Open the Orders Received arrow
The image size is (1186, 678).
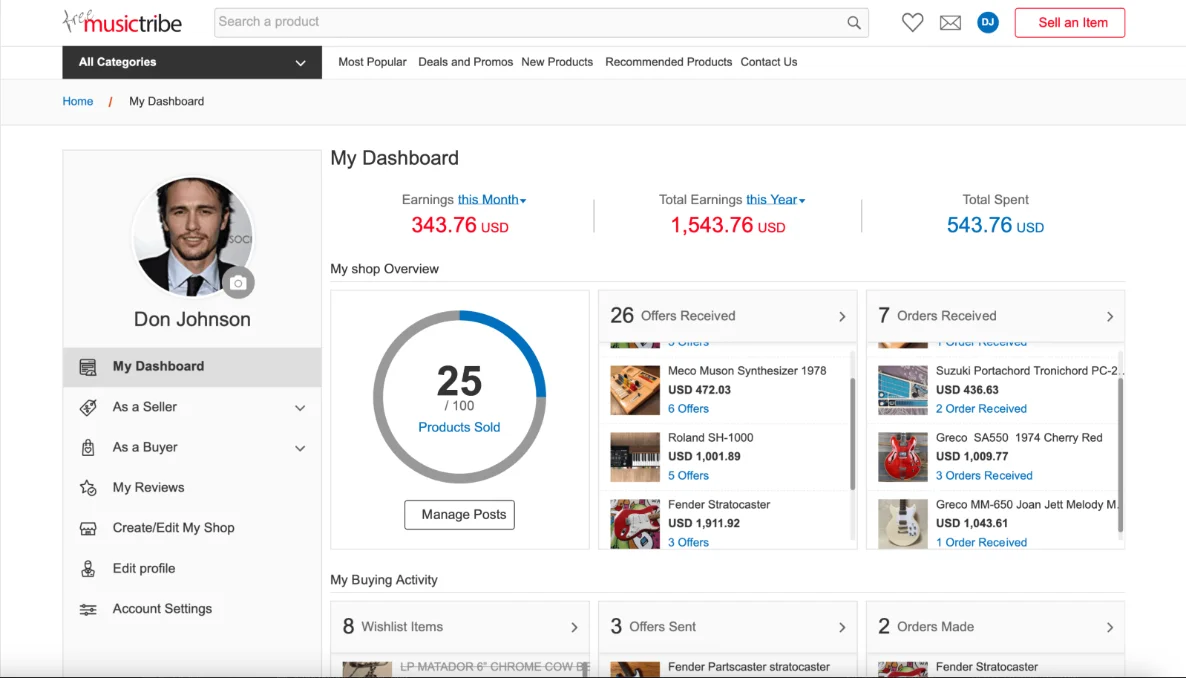[1110, 316]
